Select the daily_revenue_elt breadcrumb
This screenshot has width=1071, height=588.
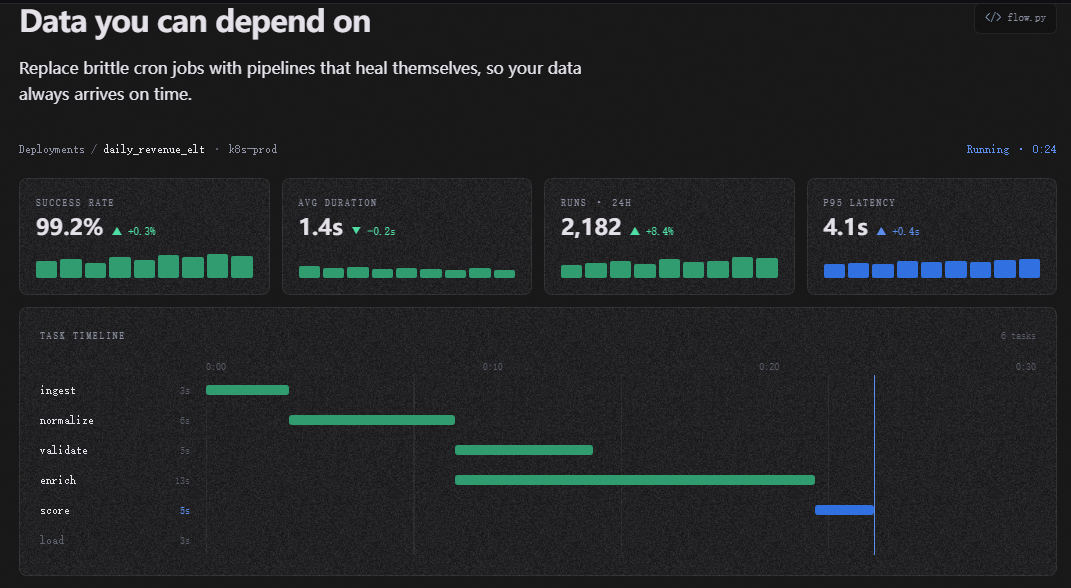(154, 150)
